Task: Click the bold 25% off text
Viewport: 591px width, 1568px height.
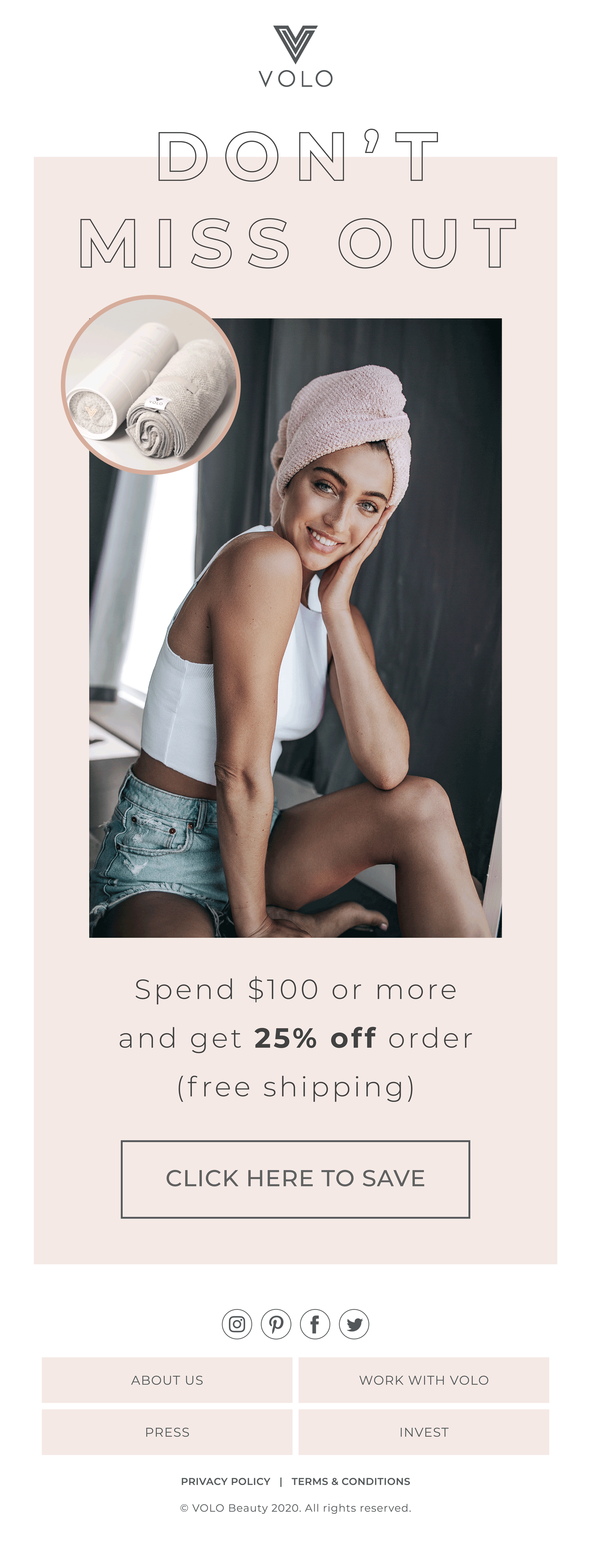Action: pyautogui.click(x=315, y=1038)
